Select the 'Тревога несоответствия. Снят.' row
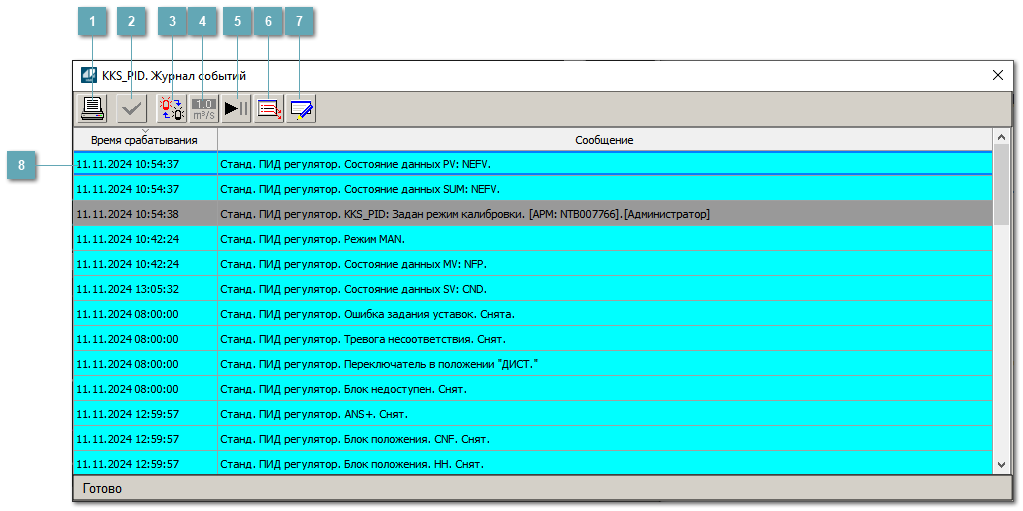The width and height of the screenshot is (1023, 511). pyautogui.click(x=532, y=339)
